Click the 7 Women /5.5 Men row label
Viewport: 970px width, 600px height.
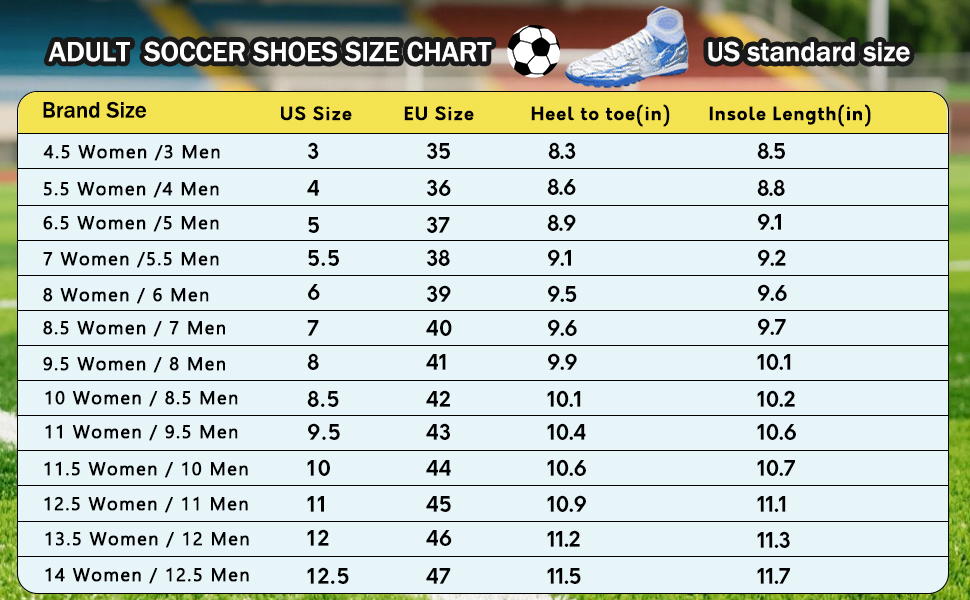pos(131,259)
